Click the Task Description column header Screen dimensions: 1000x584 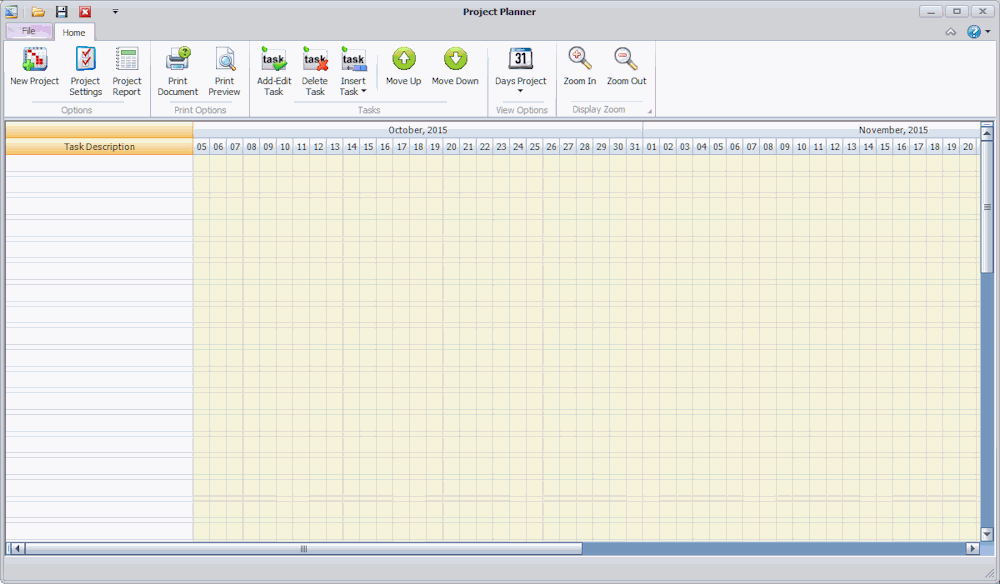(99, 147)
